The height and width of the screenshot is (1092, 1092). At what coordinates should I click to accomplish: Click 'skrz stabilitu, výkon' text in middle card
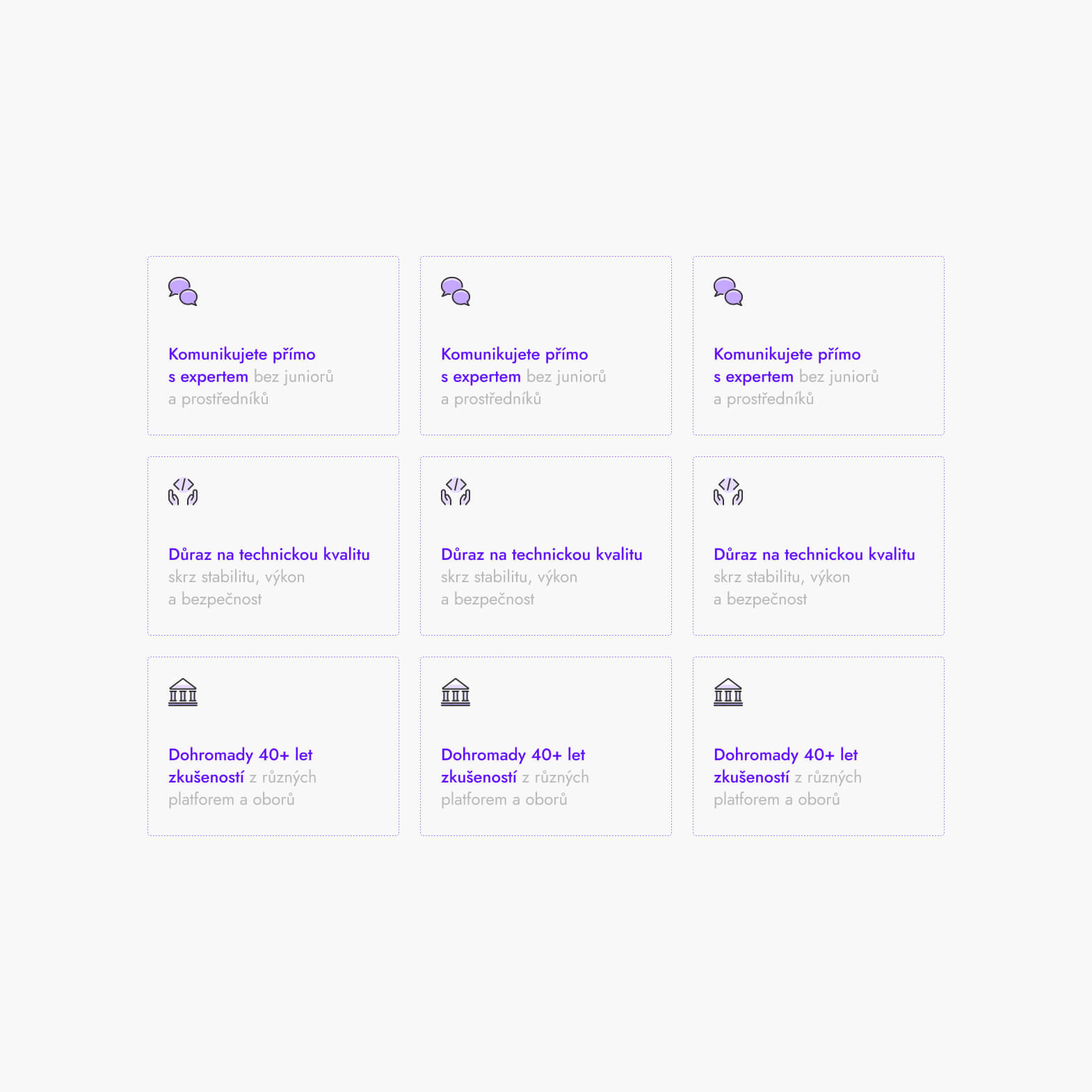[x=509, y=577]
